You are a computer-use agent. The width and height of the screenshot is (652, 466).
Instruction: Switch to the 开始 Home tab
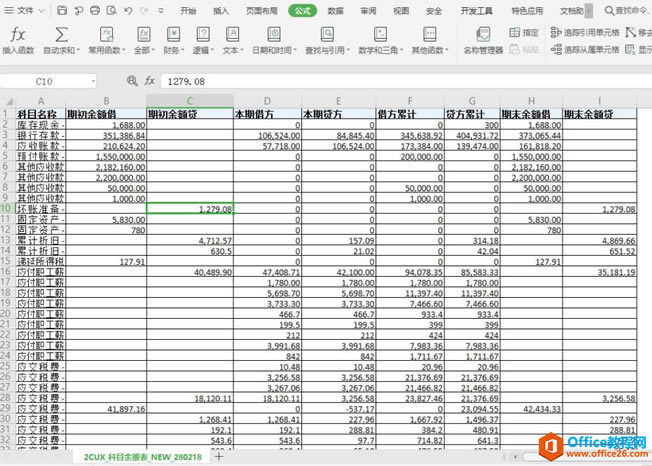(188, 11)
